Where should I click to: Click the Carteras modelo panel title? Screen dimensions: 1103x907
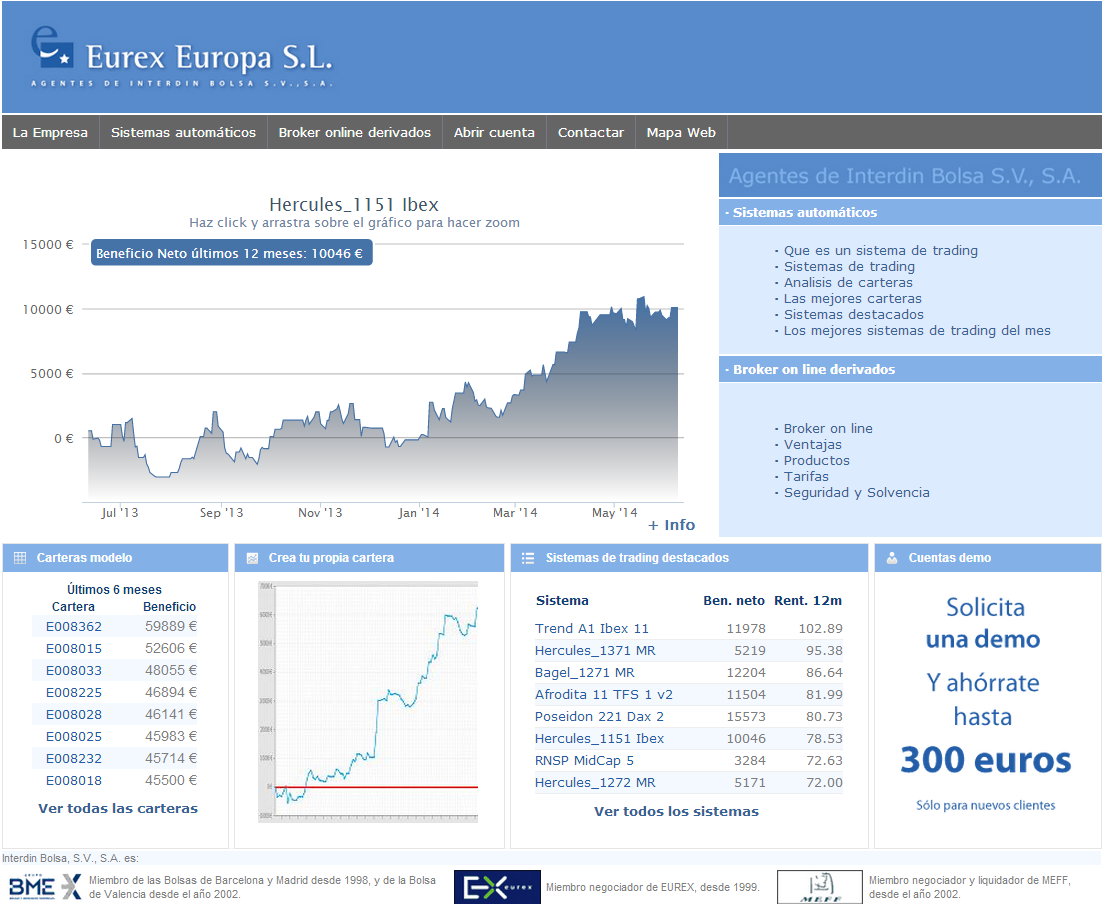[84, 558]
